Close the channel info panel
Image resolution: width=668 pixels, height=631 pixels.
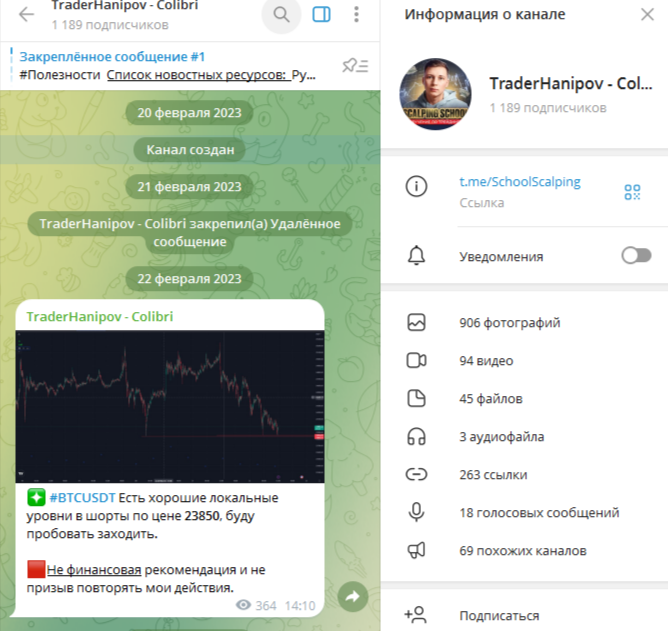(648, 14)
